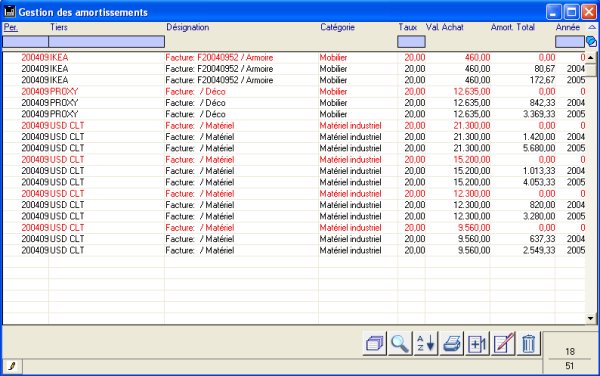Click the red 'Facture: F20040952 / Armoire' cell
This screenshot has width=600, height=376.
click(219, 58)
